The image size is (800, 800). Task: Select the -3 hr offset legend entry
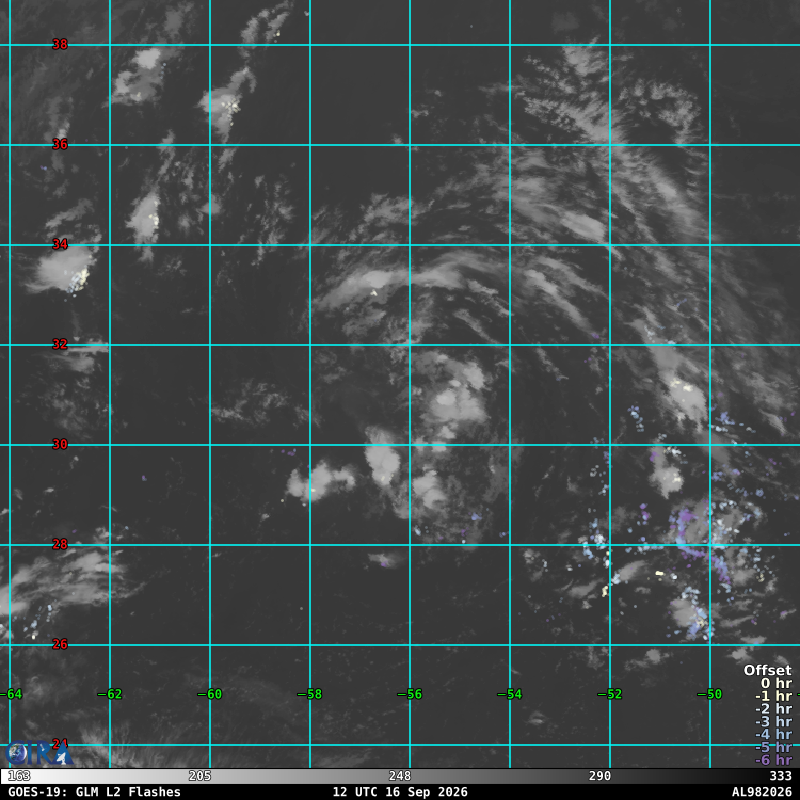(x=773, y=721)
